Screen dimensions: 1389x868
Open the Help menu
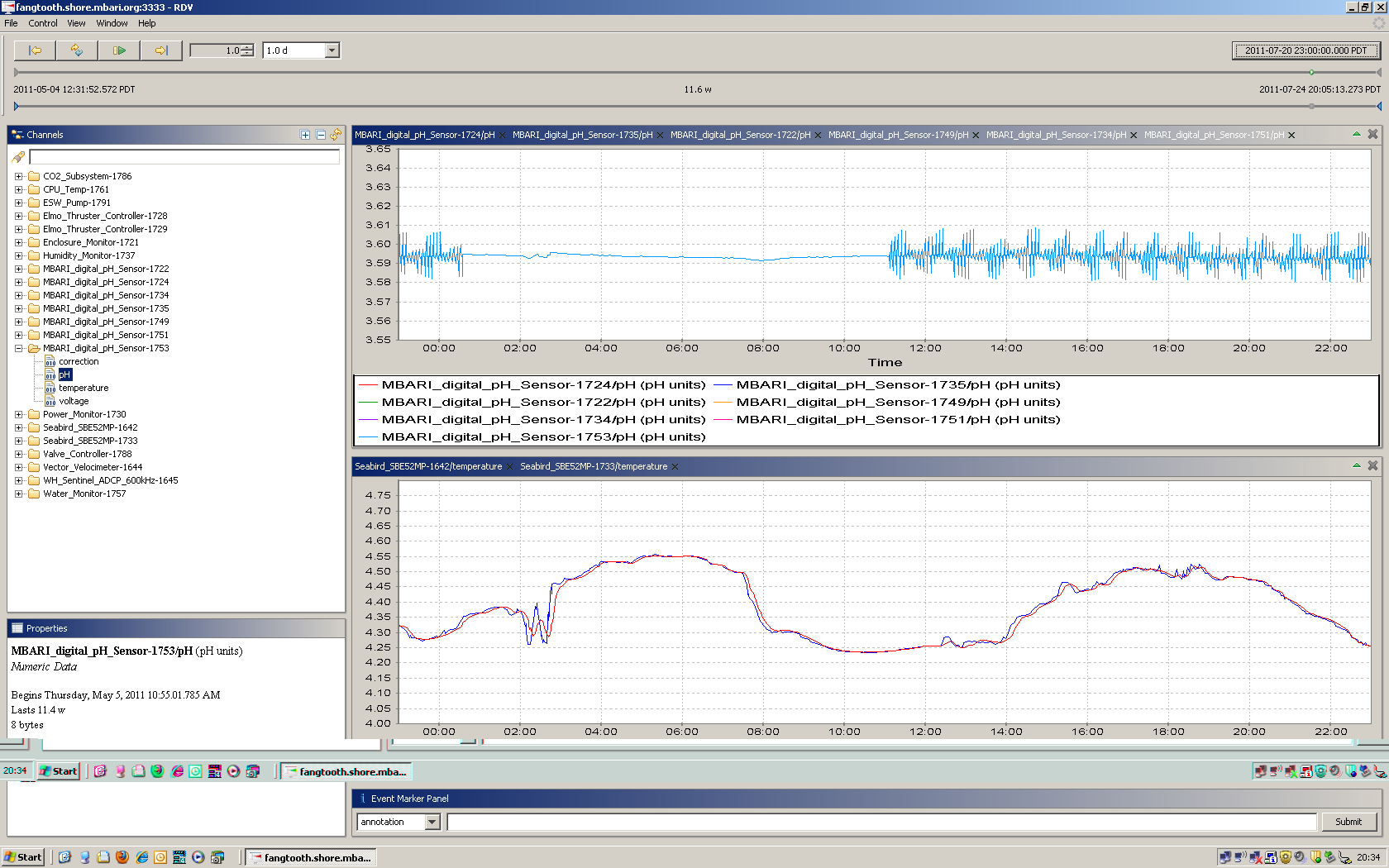click(146, 23)
